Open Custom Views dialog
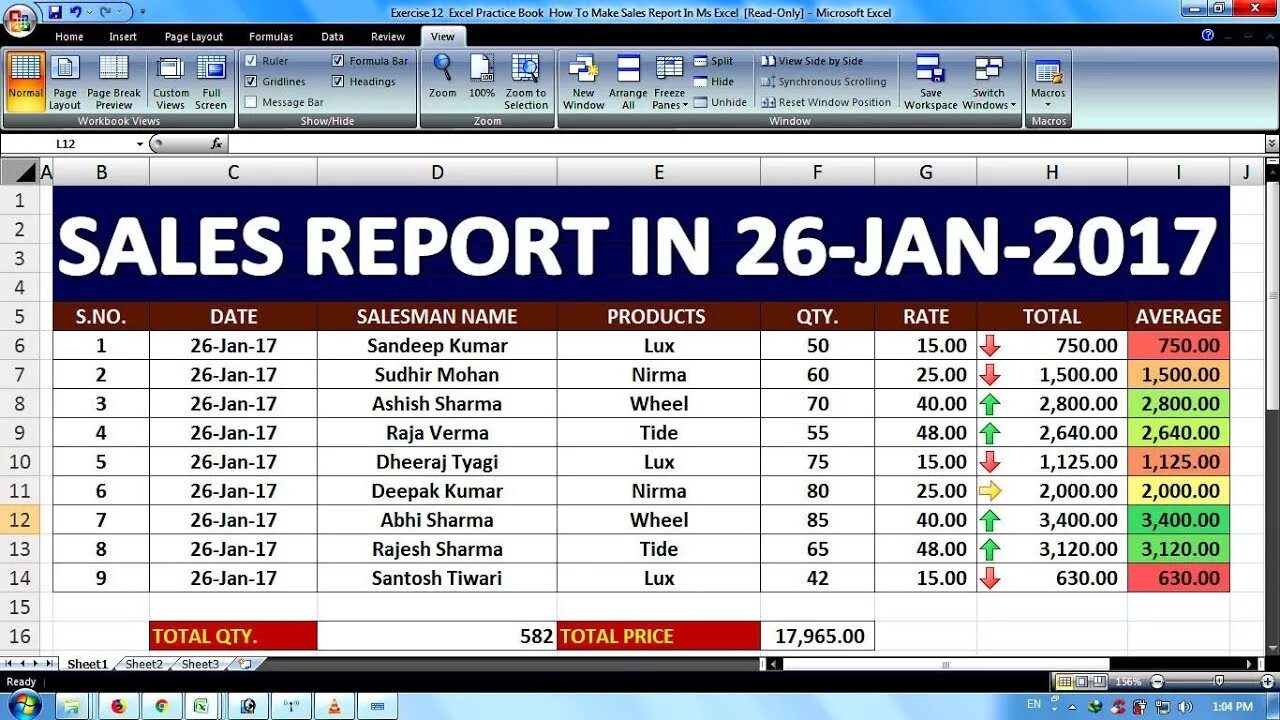 pyautogui.click(x=171, y=81)
